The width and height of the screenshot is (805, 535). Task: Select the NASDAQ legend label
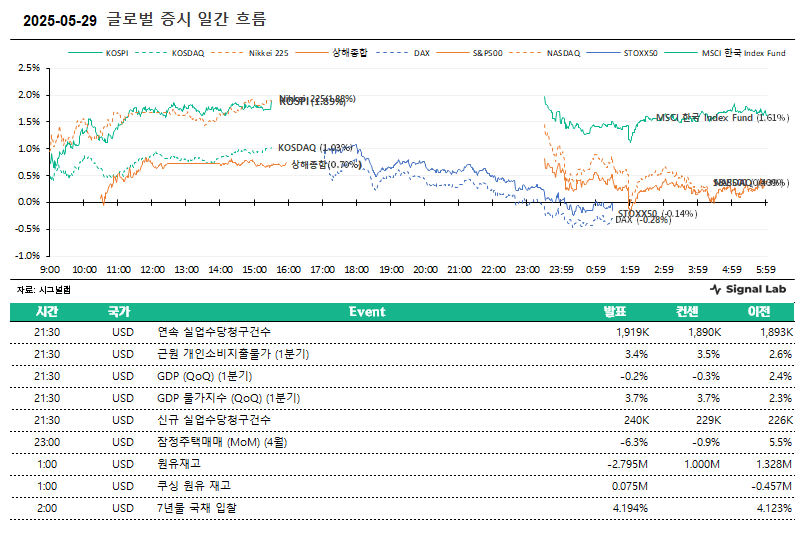tap(563, 53)
